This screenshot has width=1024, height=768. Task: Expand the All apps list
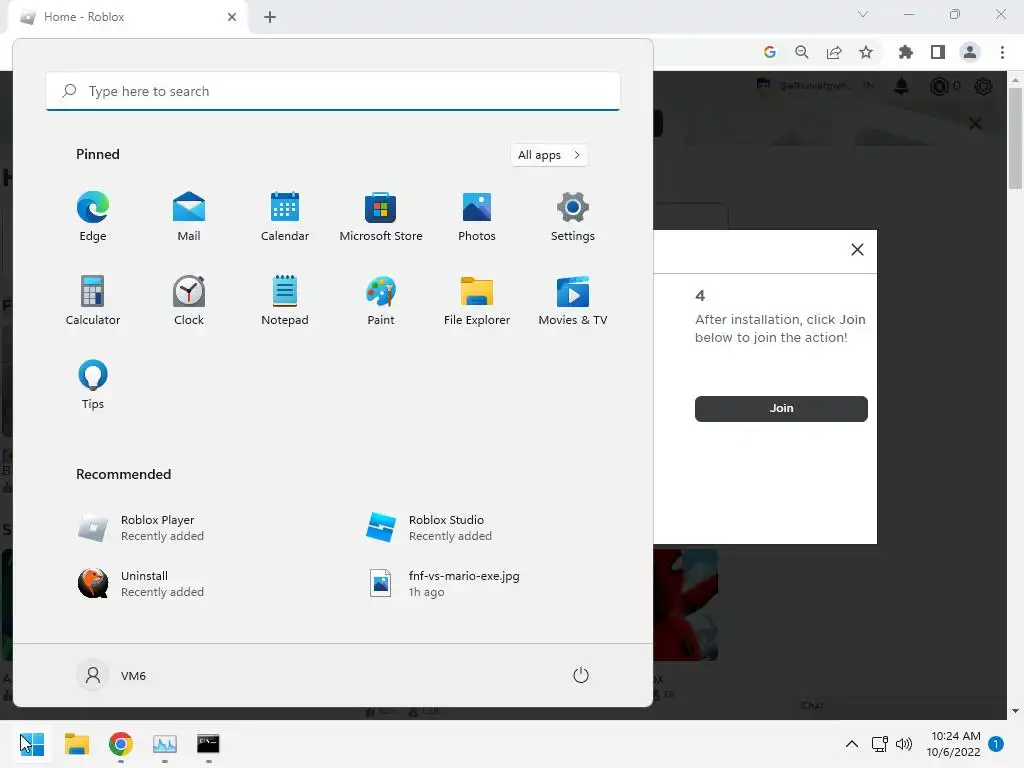pyautogui.click(x=549, y=155)
